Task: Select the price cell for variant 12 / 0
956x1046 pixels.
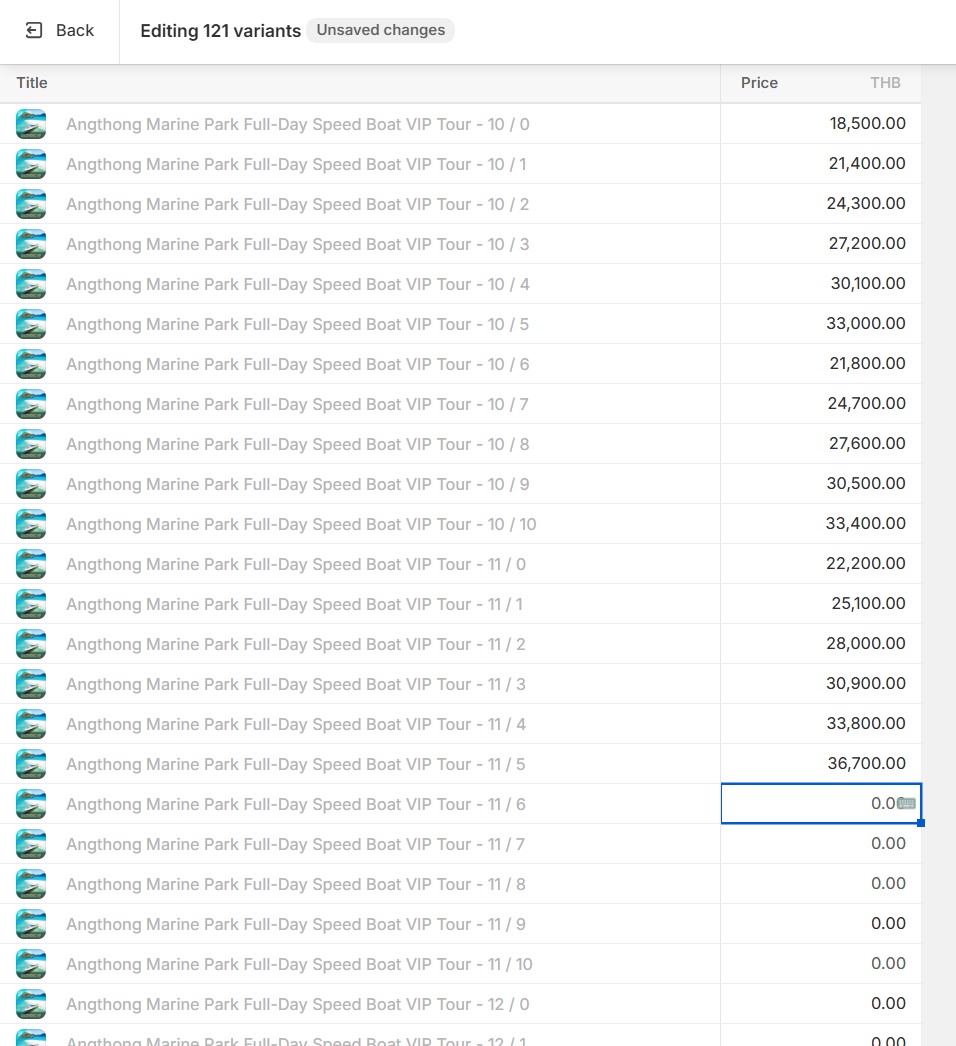Action: pyautogui.click(x=820, y=1004)
